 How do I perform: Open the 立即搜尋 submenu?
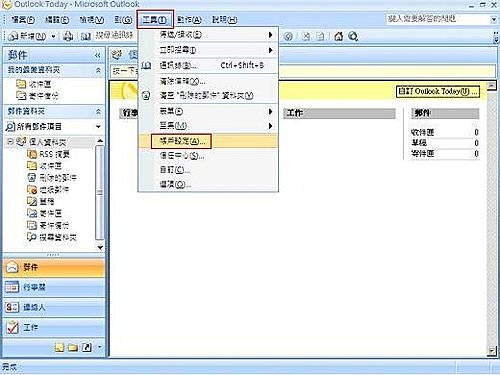pos(208,50)
